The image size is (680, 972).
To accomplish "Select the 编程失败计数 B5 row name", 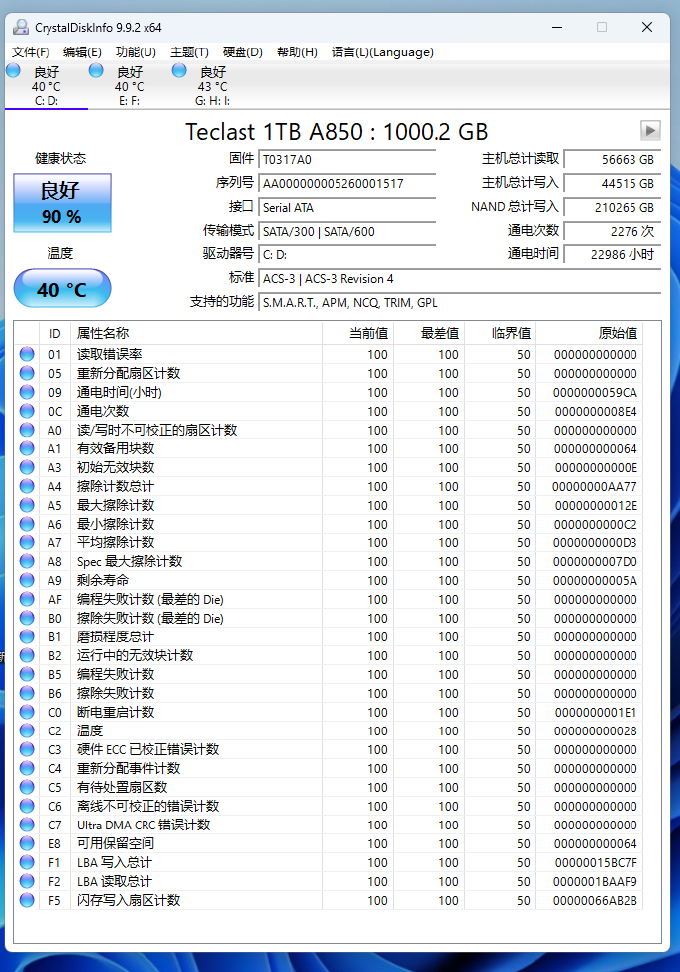I will [x=115, y=674].
